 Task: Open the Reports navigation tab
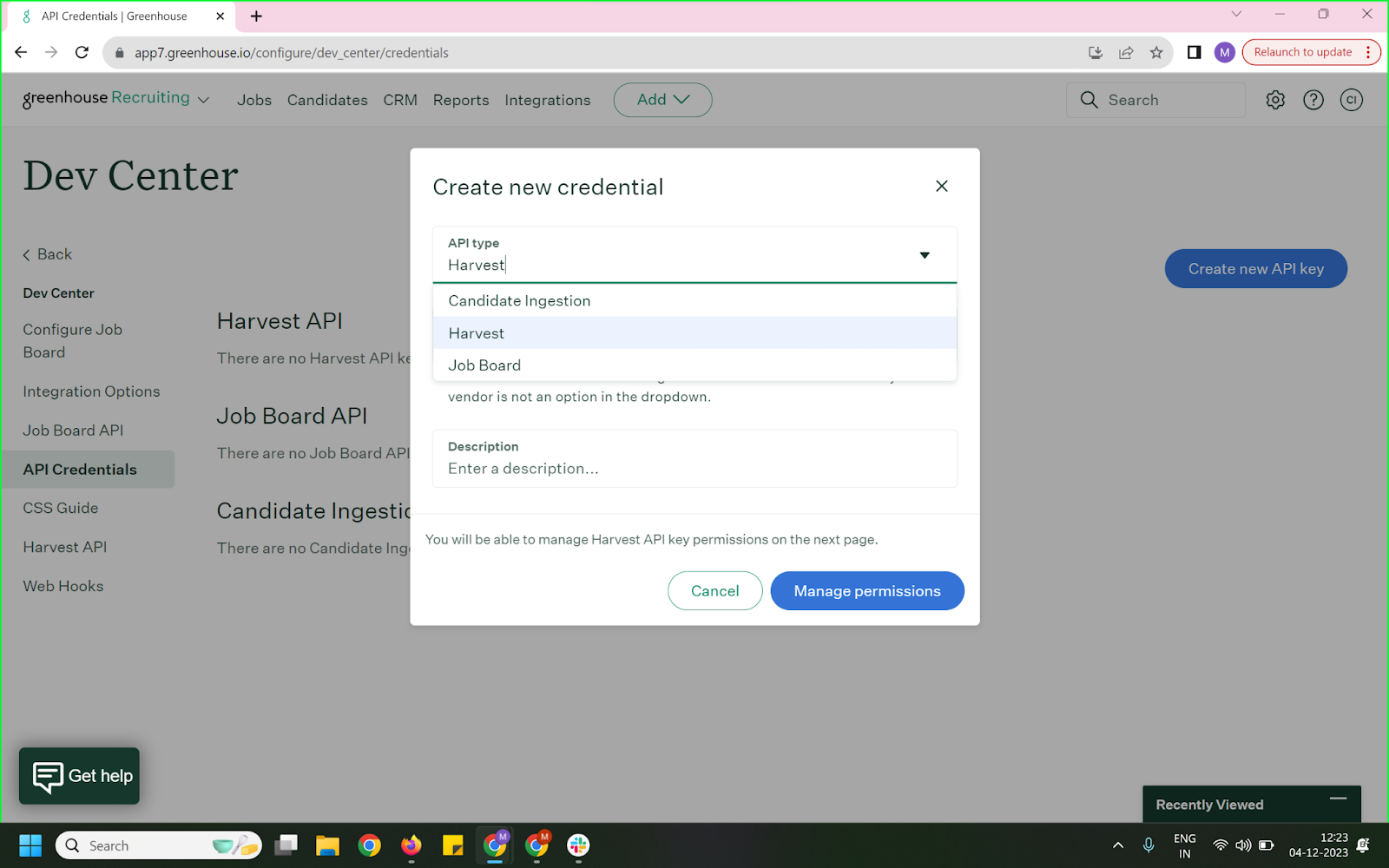pyautogui.click(x=461, y=101)
